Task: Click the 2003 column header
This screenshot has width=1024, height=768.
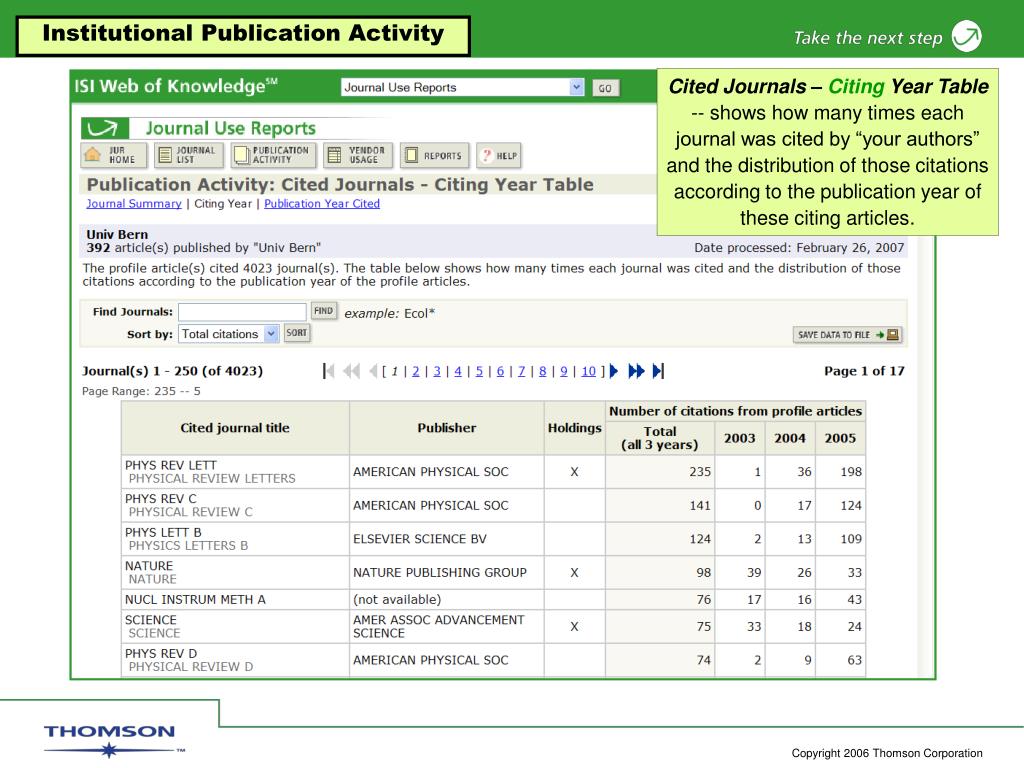Action: [739, 438]
